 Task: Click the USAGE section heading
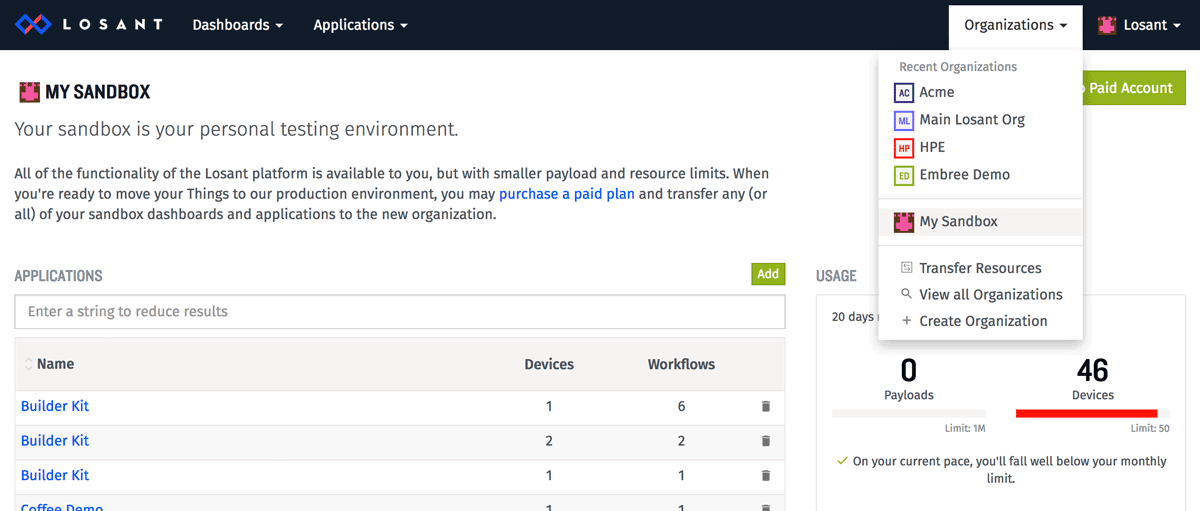tap(836, 276)
